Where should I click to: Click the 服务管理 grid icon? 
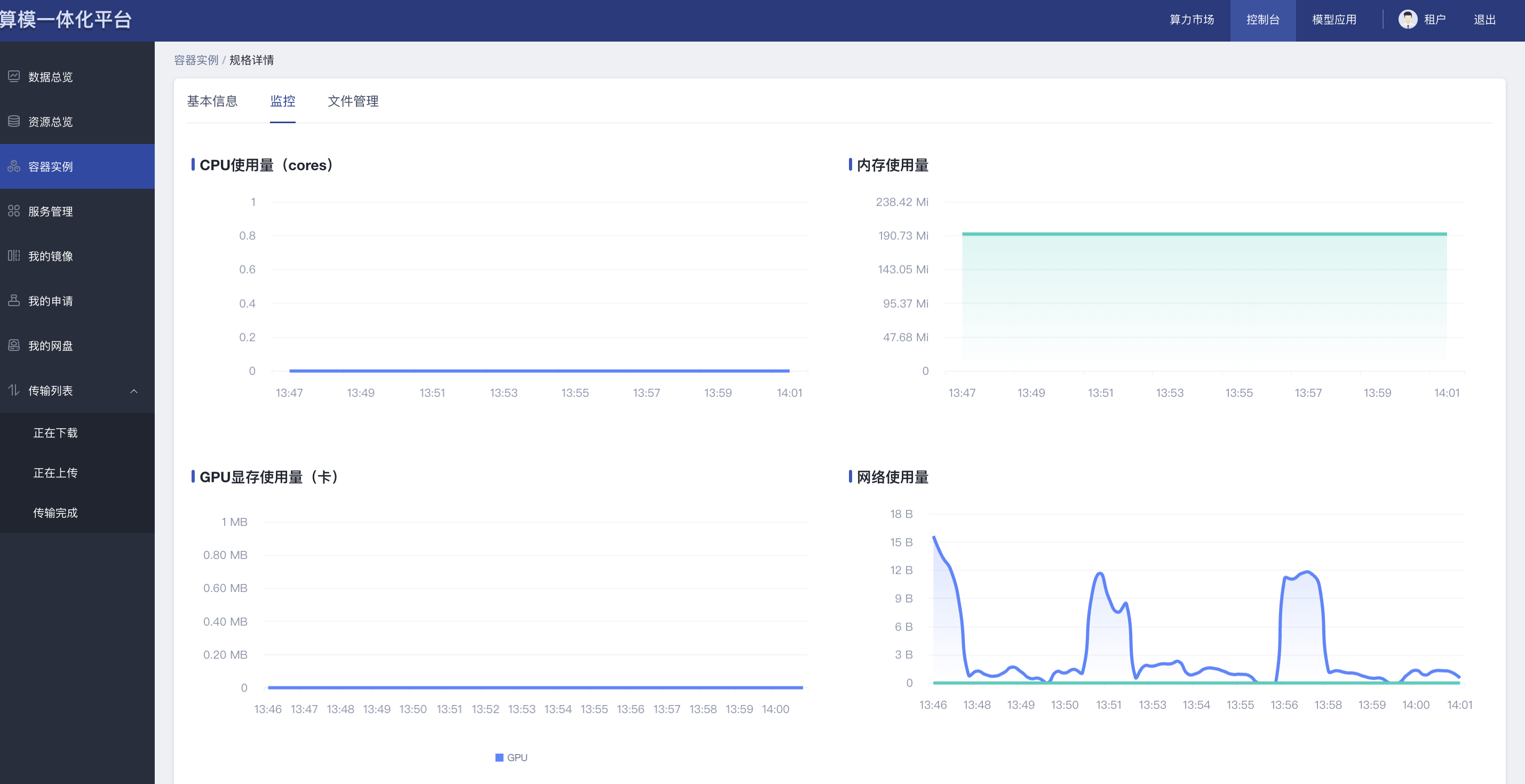point(14,211)
